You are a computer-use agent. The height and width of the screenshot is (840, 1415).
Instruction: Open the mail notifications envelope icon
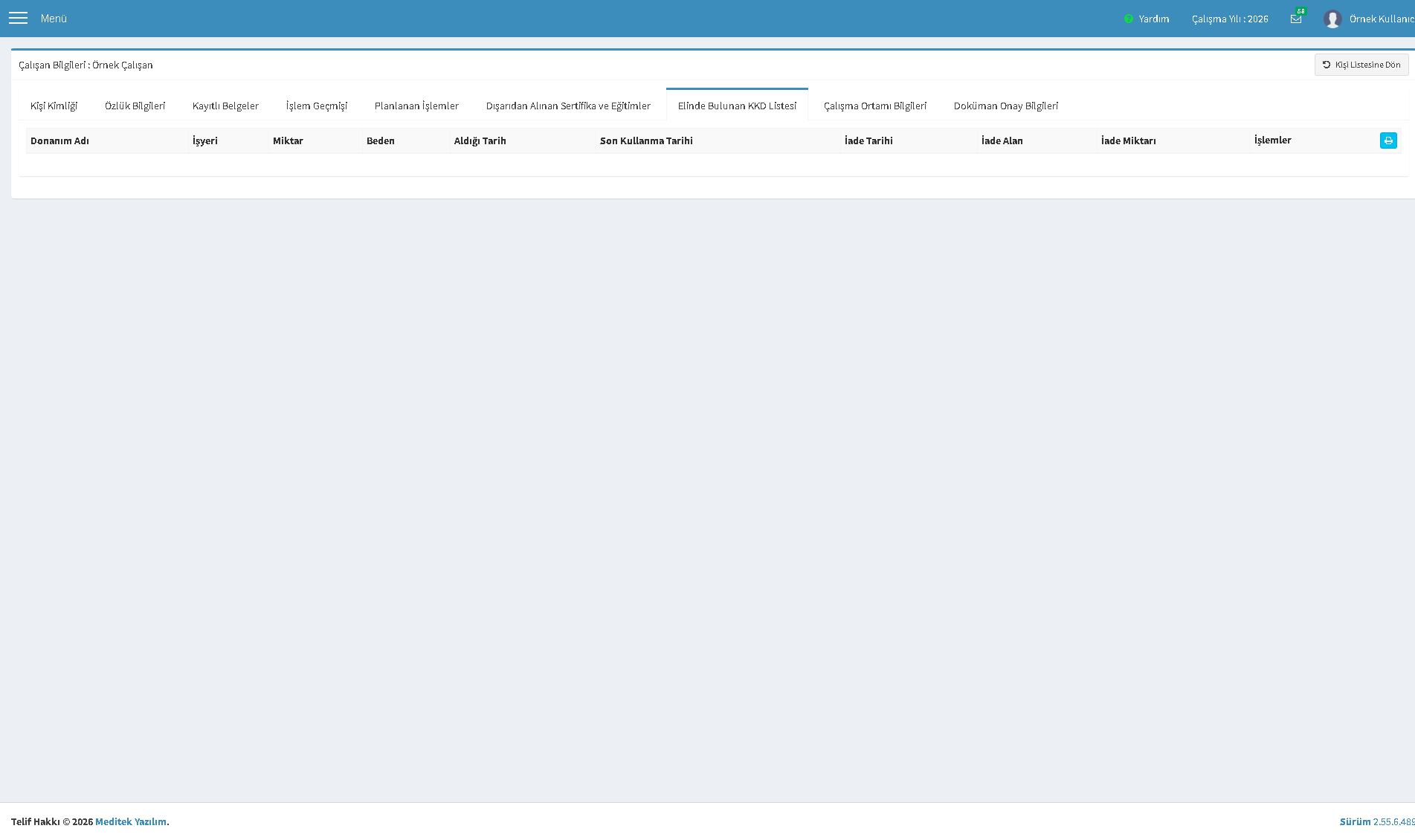1296,19
